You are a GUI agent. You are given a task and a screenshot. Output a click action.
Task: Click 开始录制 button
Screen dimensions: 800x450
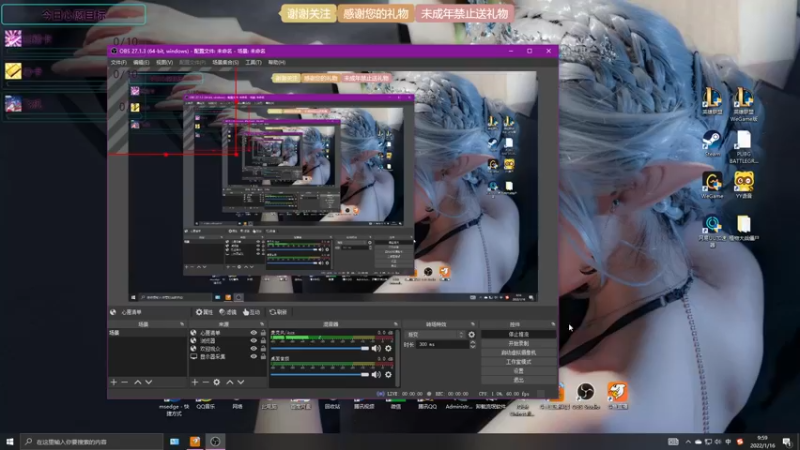[x=518, y=343]
